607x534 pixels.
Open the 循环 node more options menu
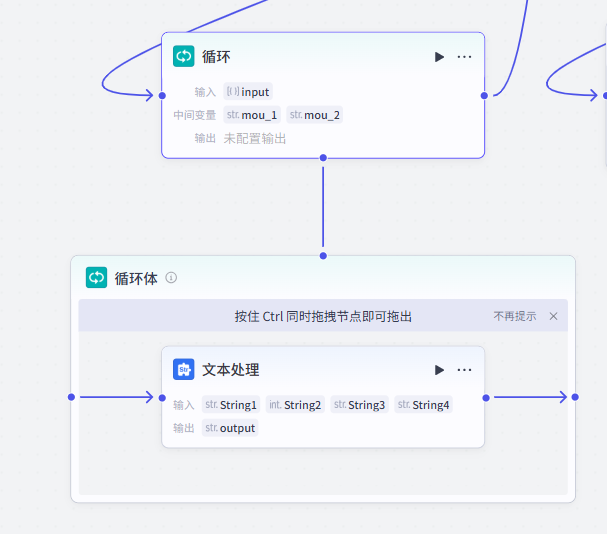tap(464, 57)
